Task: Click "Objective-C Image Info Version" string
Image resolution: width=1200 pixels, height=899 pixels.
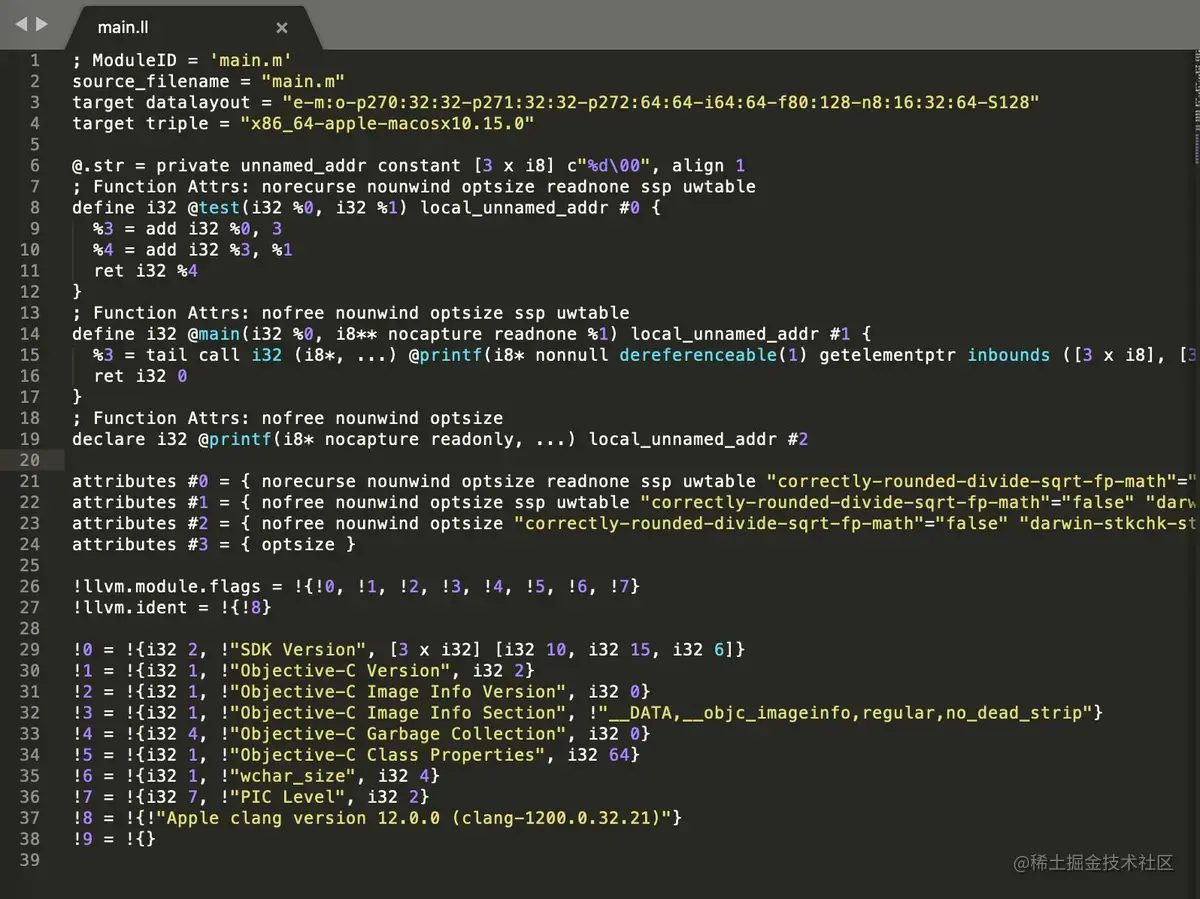Action: (398, 692)
